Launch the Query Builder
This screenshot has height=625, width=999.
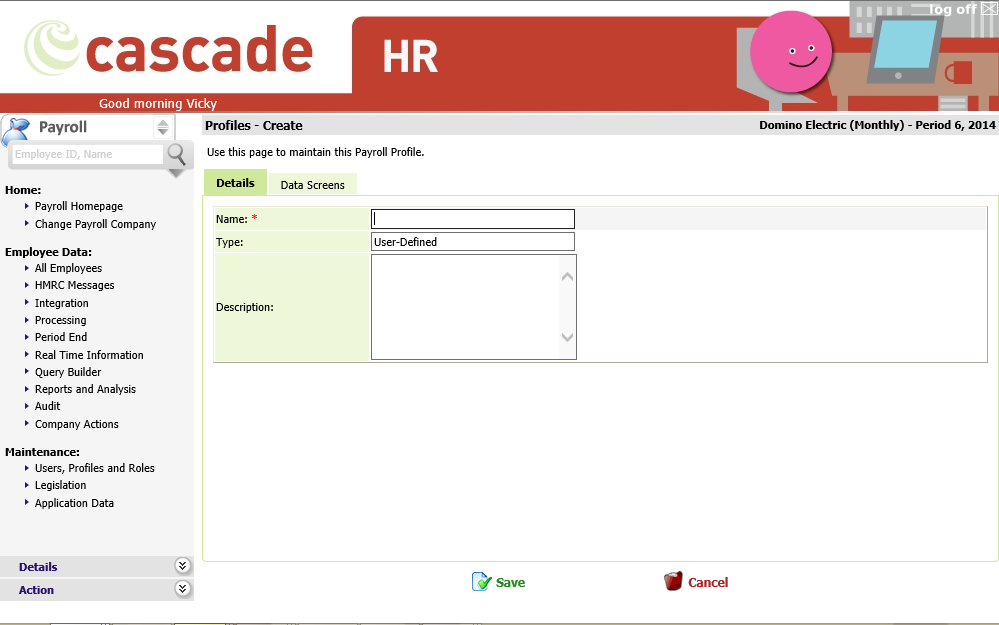68,372
